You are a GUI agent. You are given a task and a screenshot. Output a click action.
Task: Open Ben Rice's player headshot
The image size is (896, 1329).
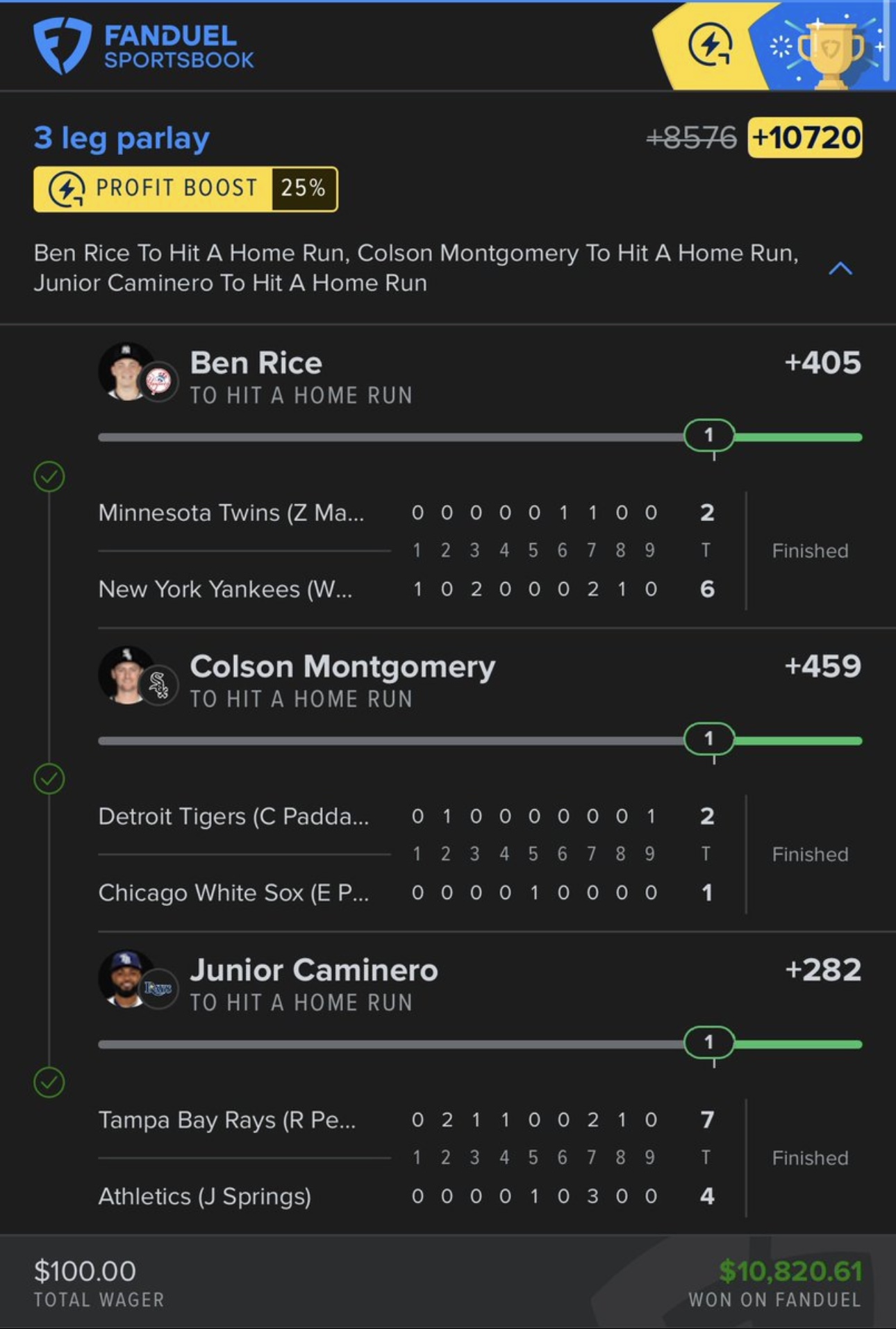click(125, 370)
